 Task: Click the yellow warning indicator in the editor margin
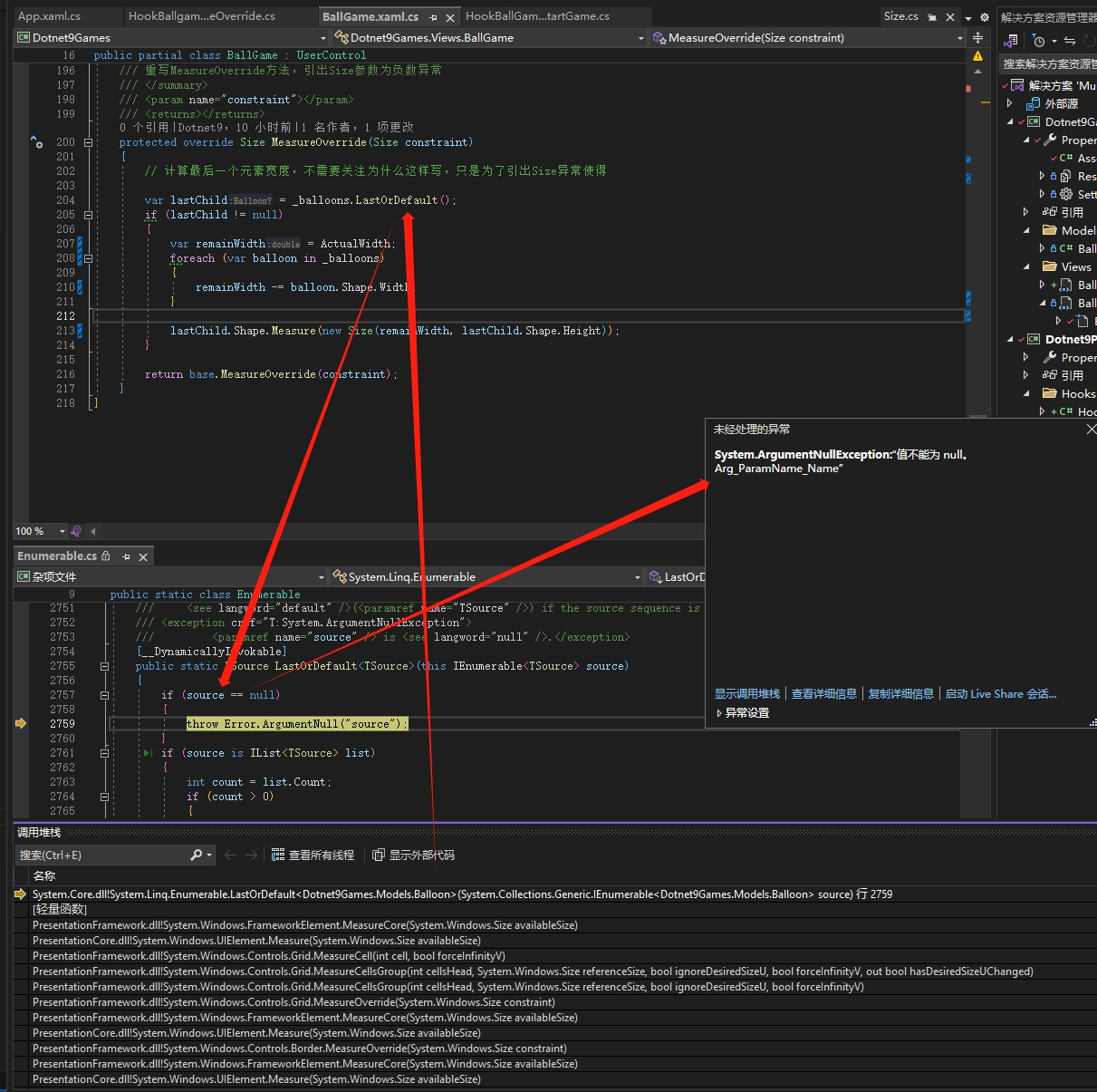click(977, 56)
